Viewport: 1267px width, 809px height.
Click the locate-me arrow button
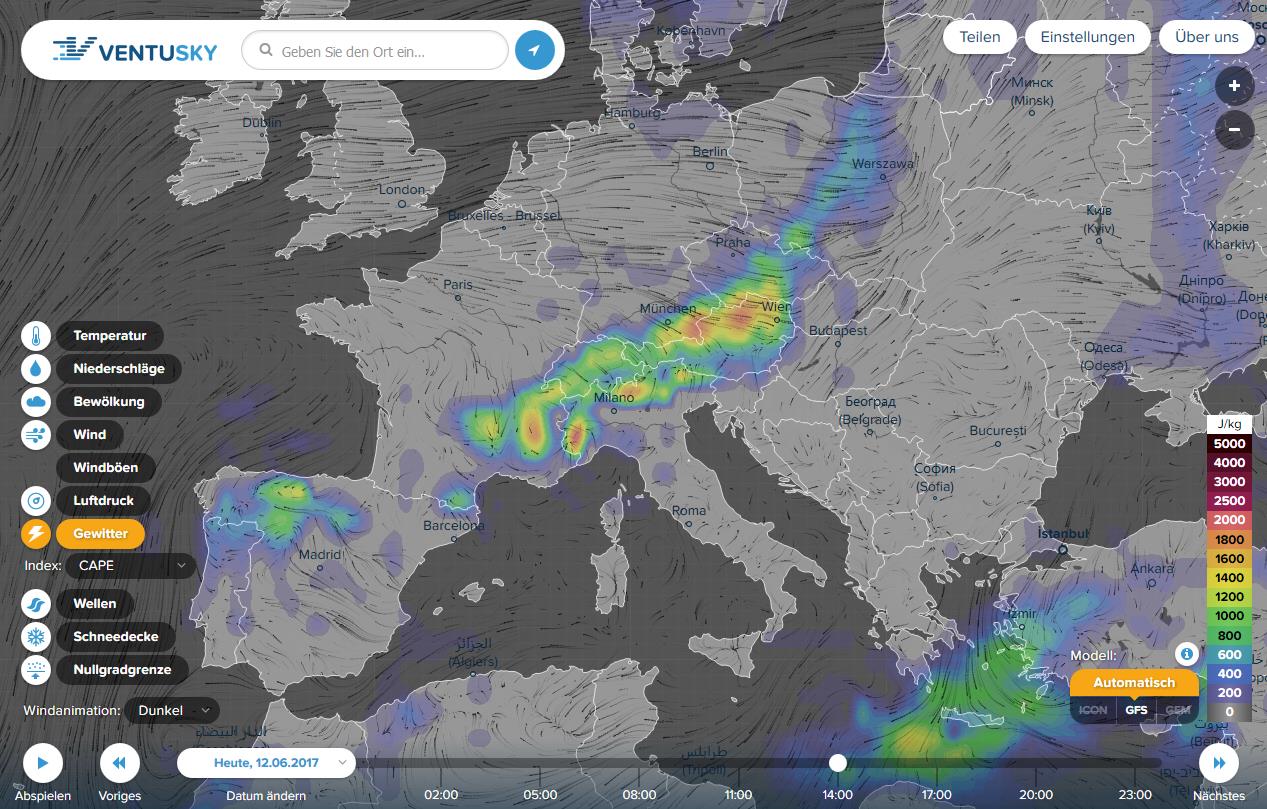point(535,50)
